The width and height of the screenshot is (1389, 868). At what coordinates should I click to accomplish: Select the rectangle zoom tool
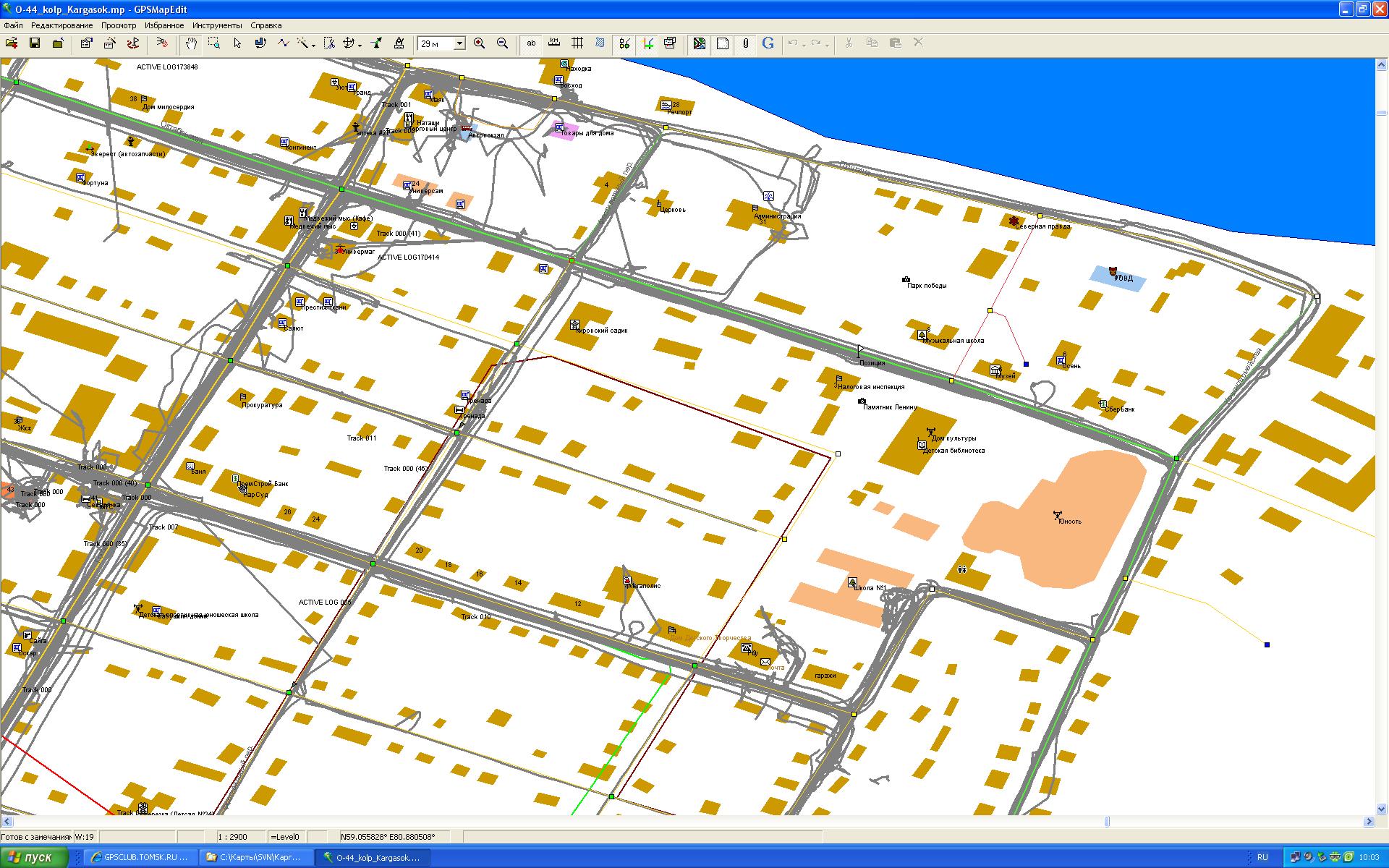coord(214,43)
